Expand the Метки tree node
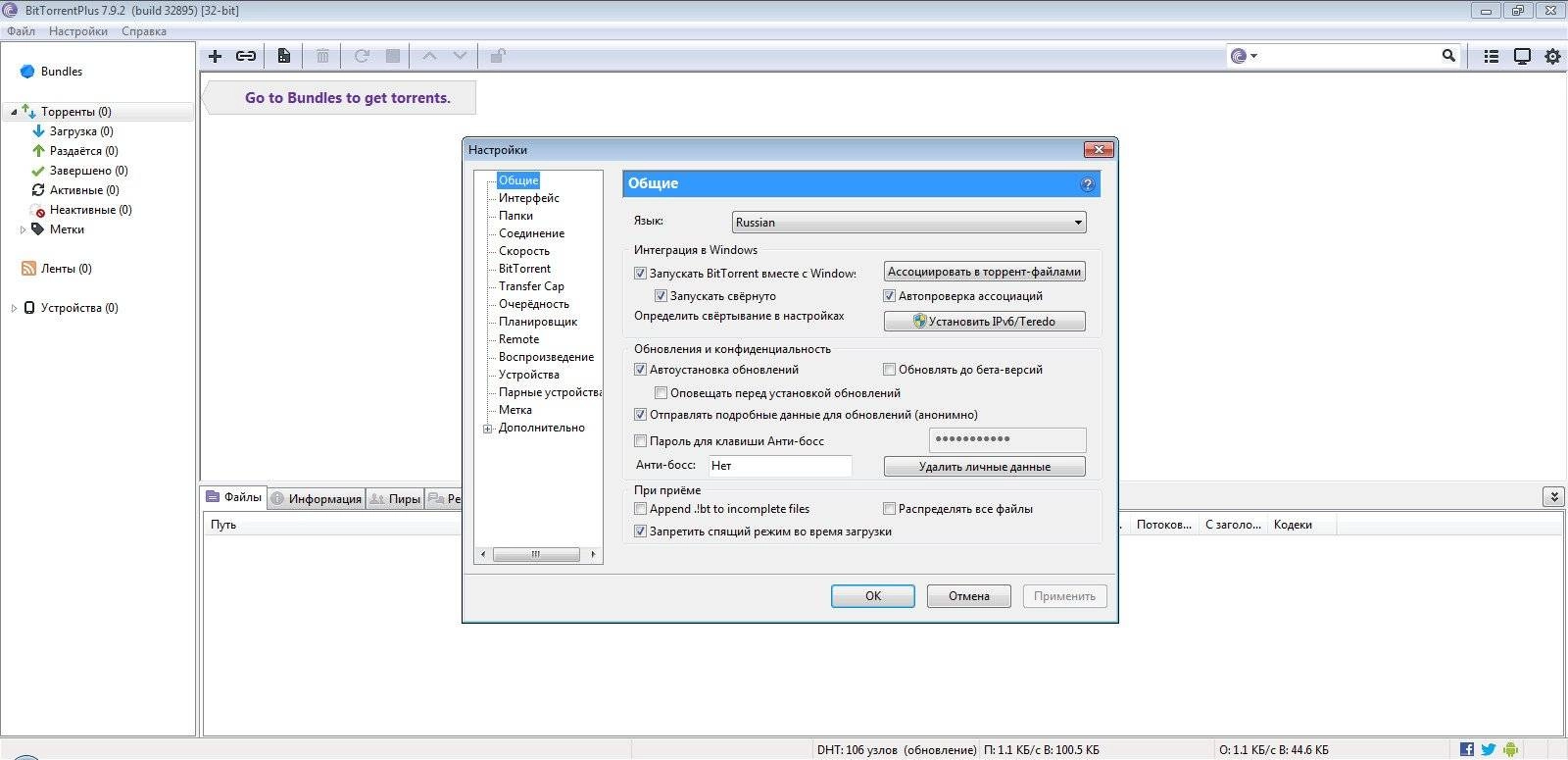This screenshot has height=760, width=1568. point(24,229)
